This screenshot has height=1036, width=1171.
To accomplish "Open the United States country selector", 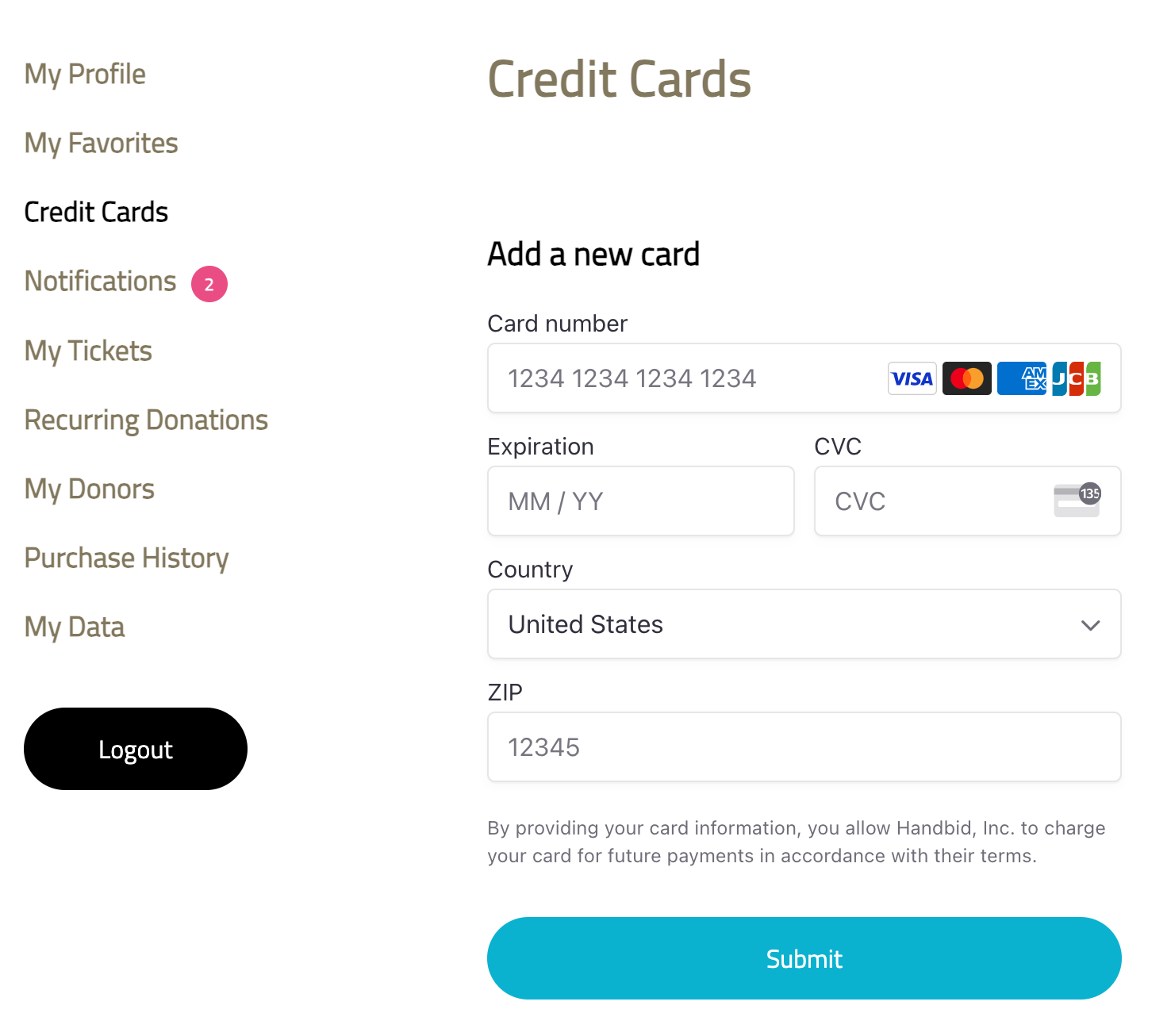I will pos(804,624).
